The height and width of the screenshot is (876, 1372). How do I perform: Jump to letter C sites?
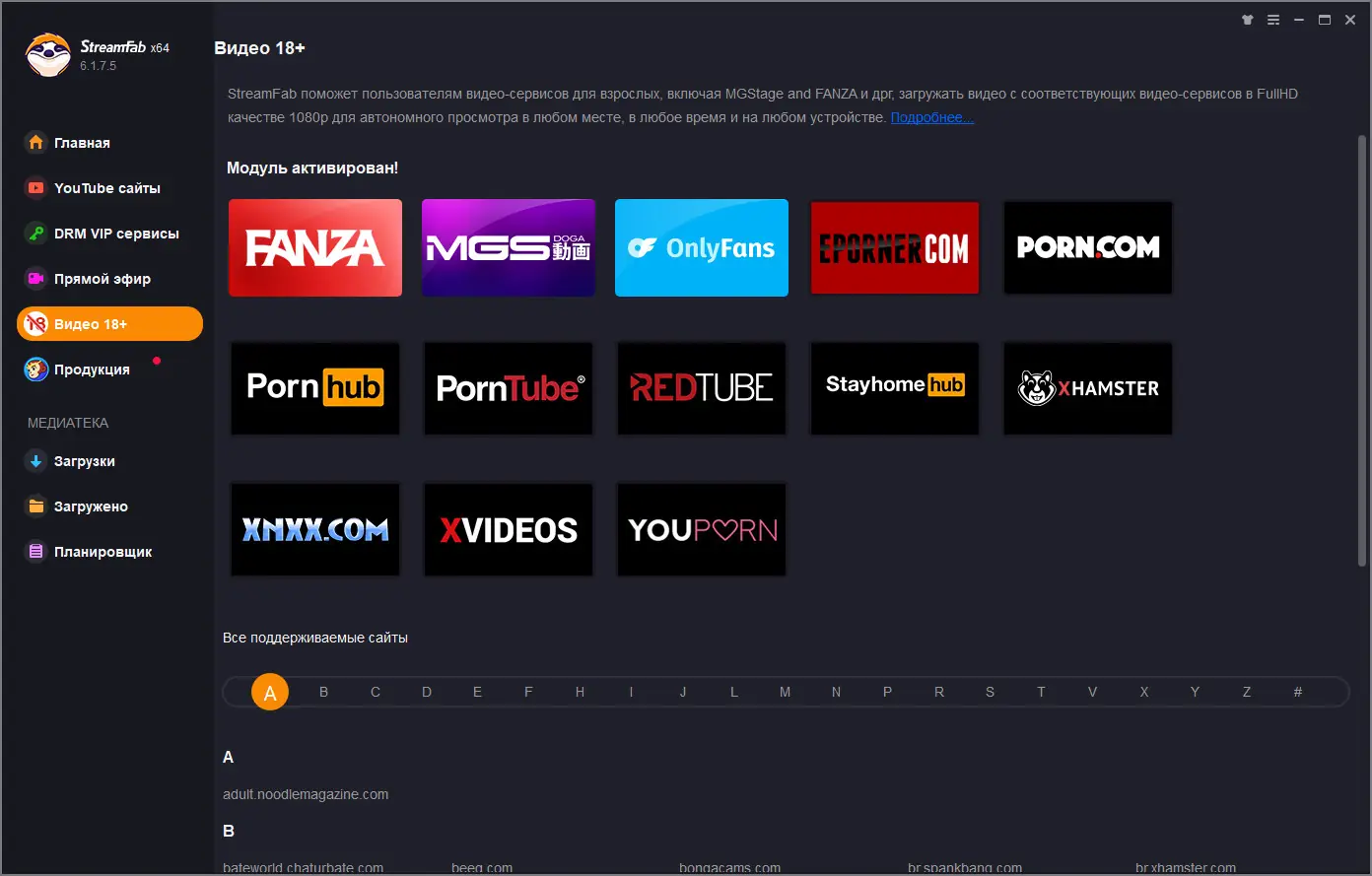(376, 692)
